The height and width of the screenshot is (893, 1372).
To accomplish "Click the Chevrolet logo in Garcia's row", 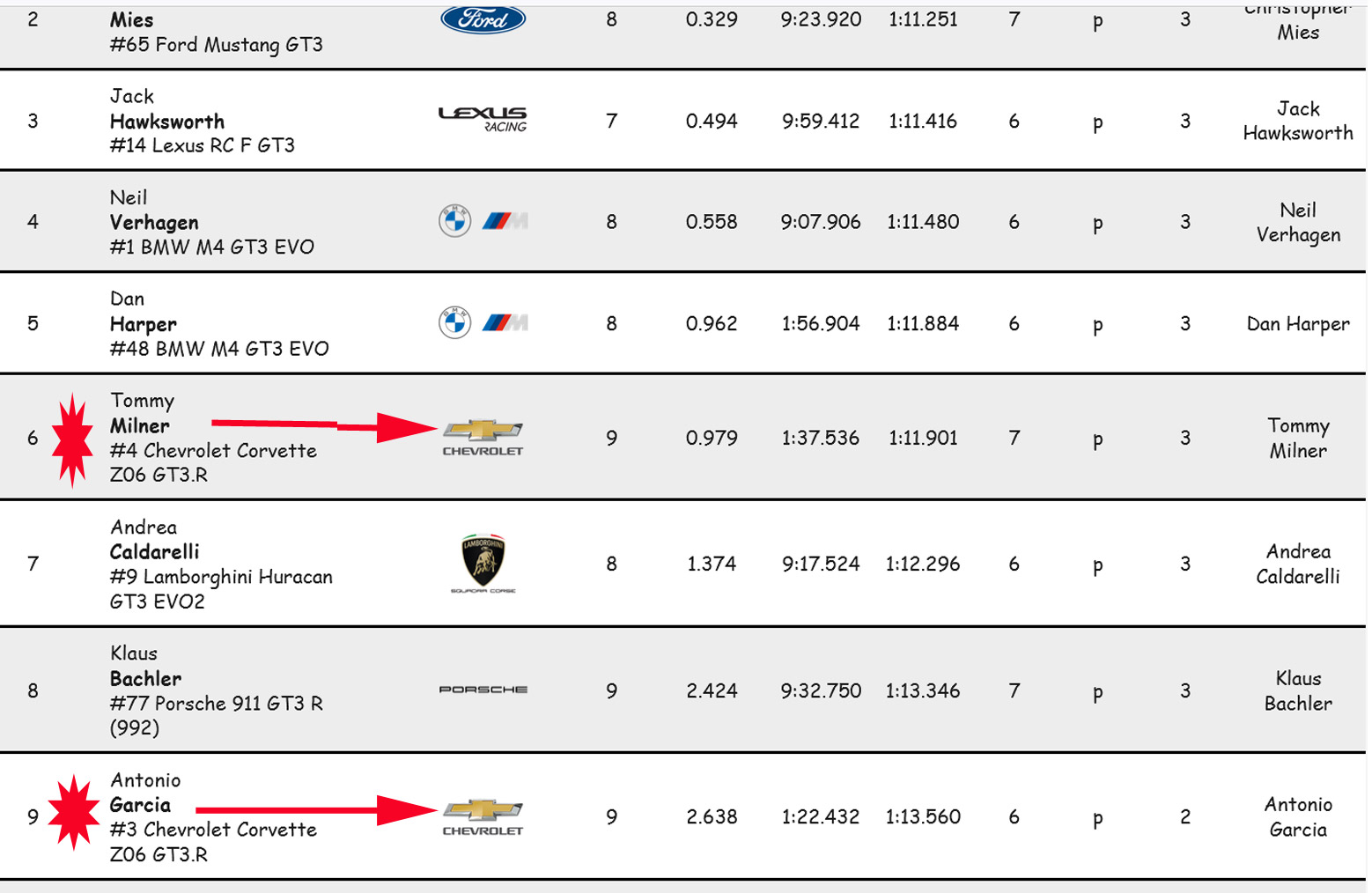I will (483, 816).
